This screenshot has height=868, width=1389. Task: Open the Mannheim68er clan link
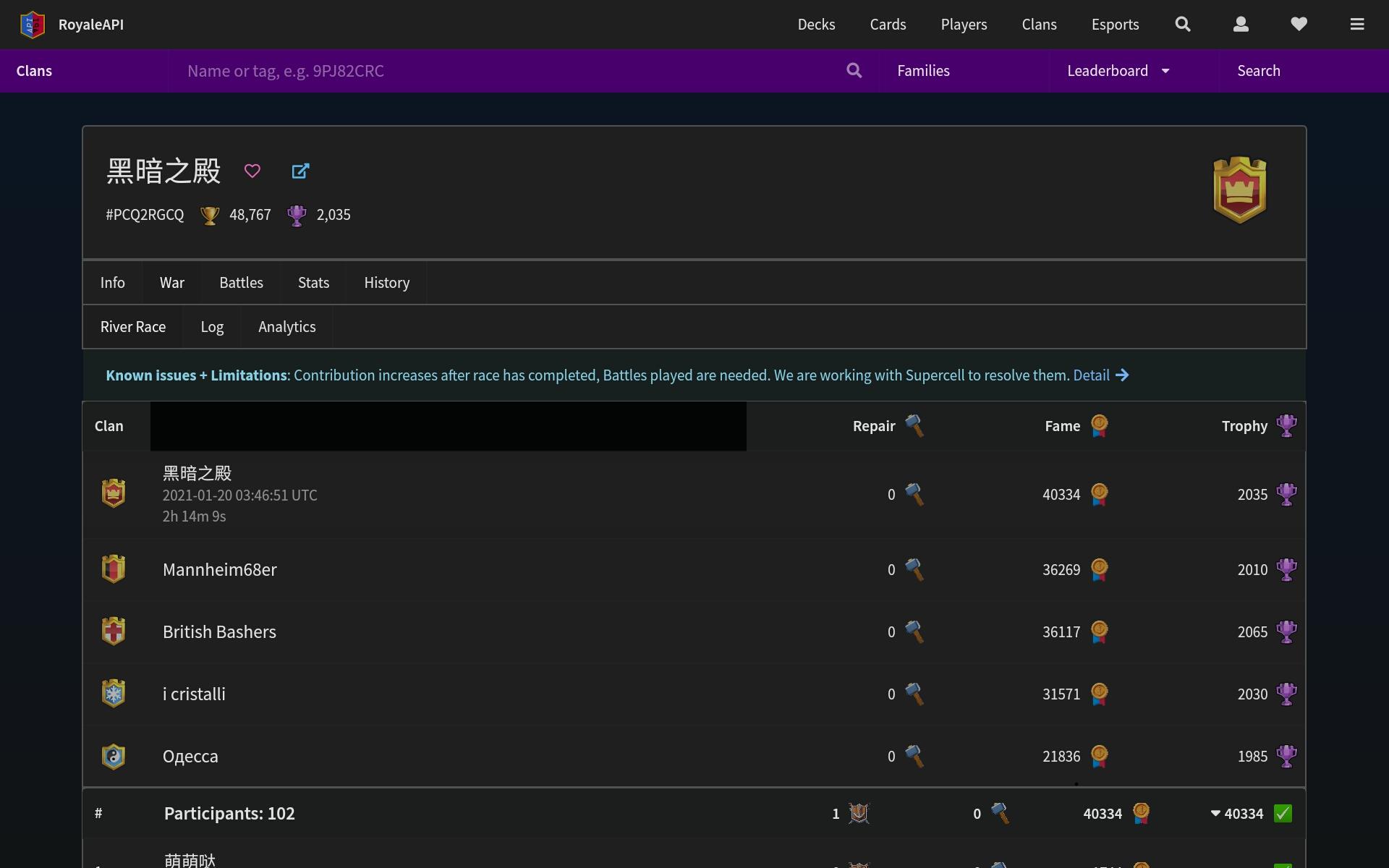219,570
